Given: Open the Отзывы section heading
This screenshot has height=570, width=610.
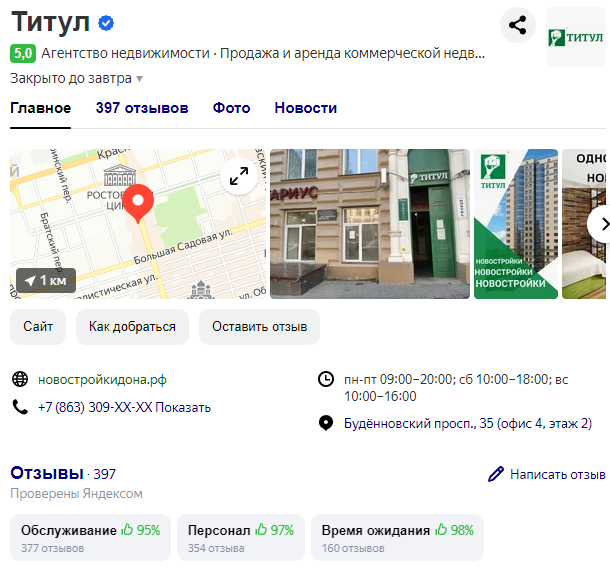Looking at the screenshot, I should [47, 473].
